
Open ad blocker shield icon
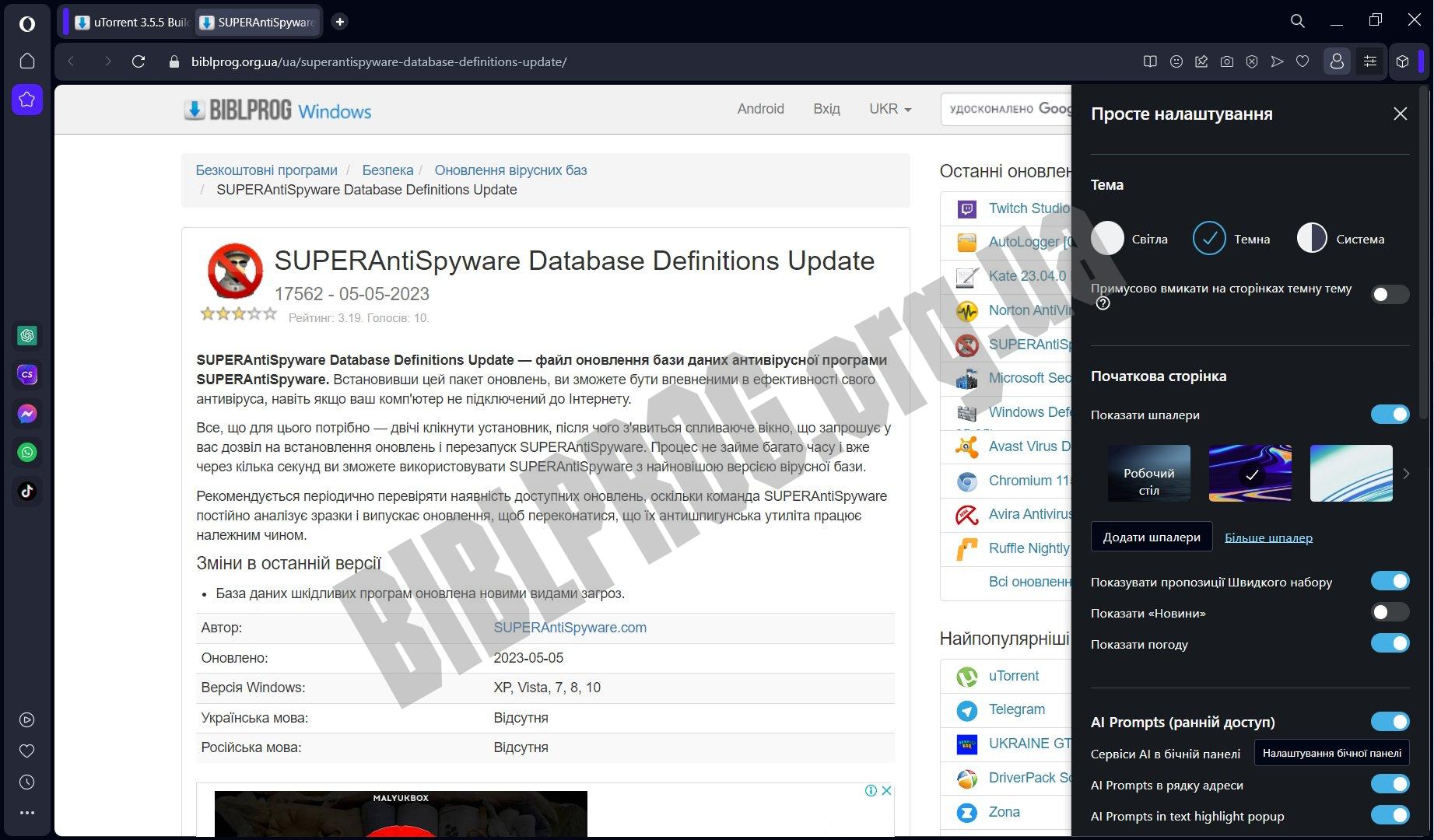point(1252,61)
